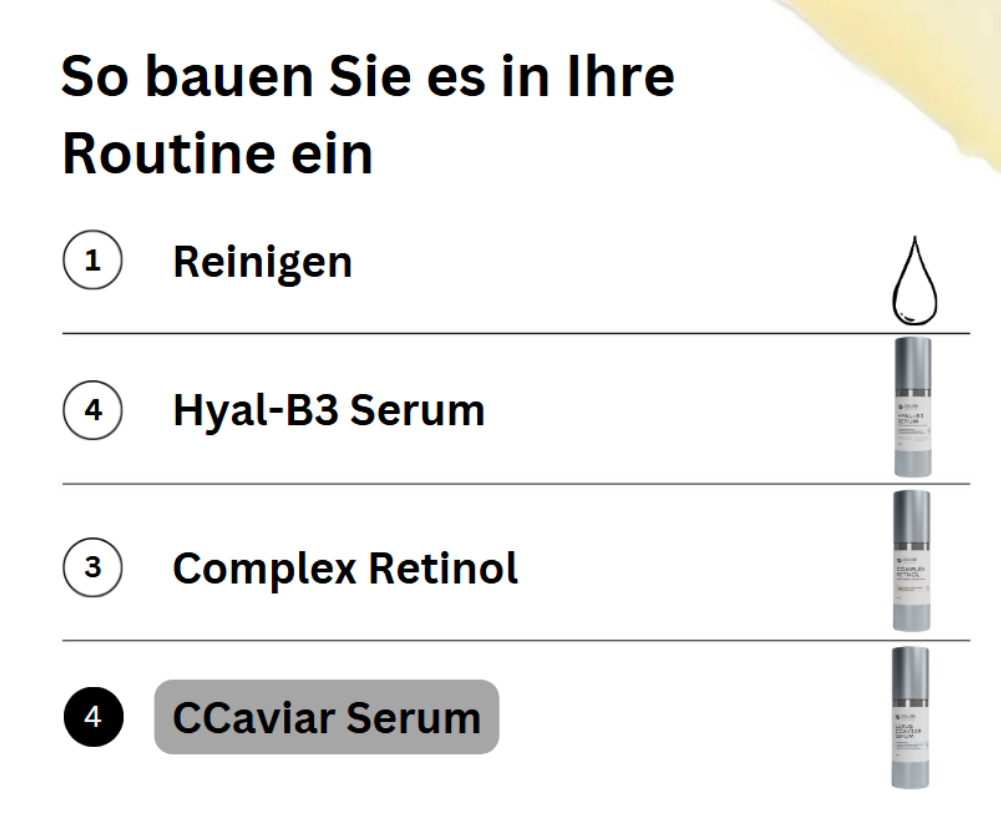The width and height of the screenshot is (1001, 813).
Task: Click the heading text "Routine ein"
Action: [x=217, y=153]
